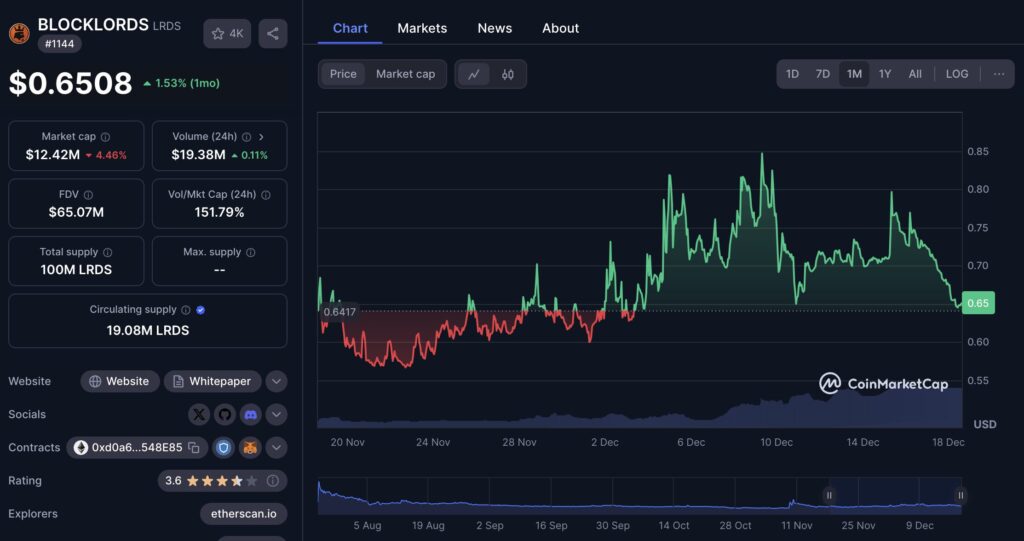
Task: Open the Website link button
Action: coord(120,382)
